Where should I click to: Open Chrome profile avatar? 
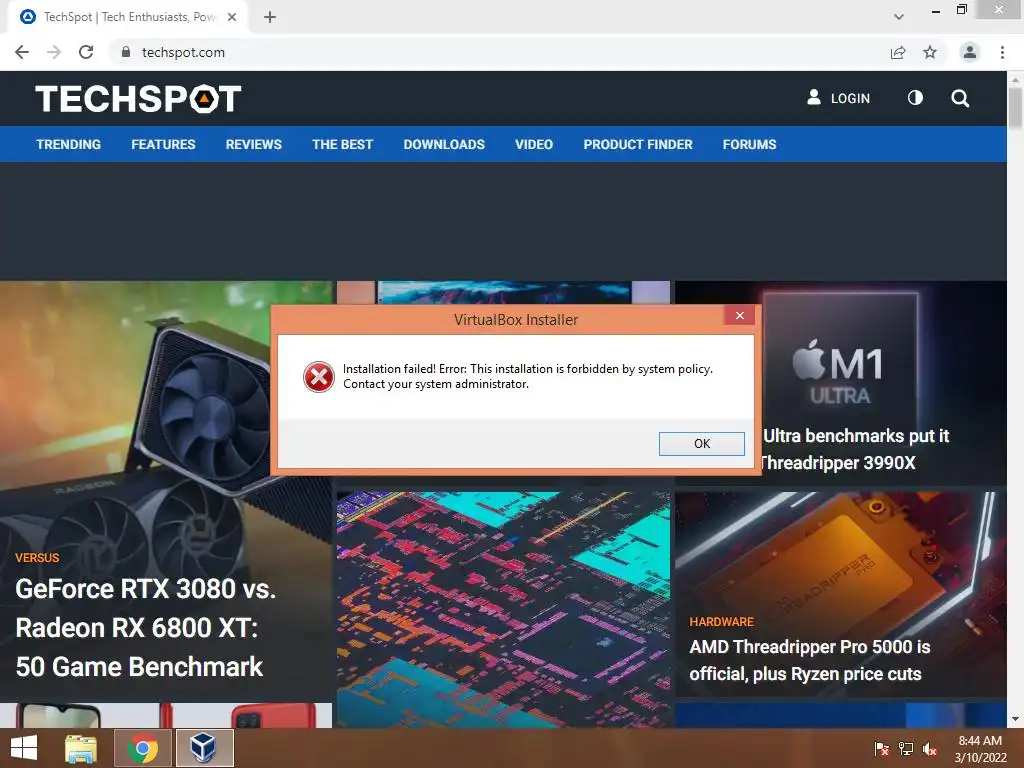pos(970,52)
